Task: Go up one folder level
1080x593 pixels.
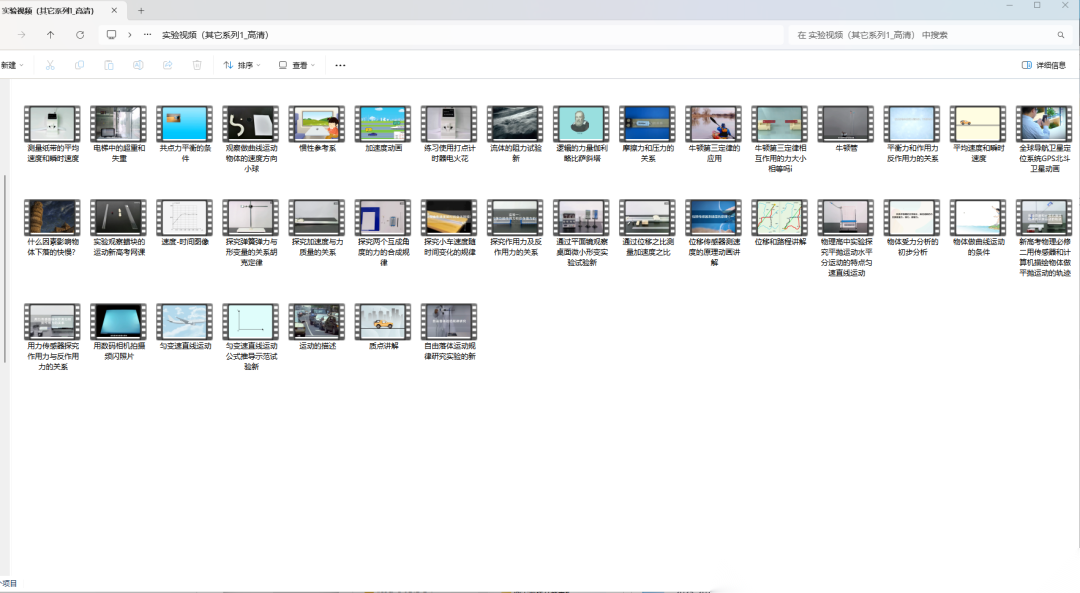Action: click(51, 34)
